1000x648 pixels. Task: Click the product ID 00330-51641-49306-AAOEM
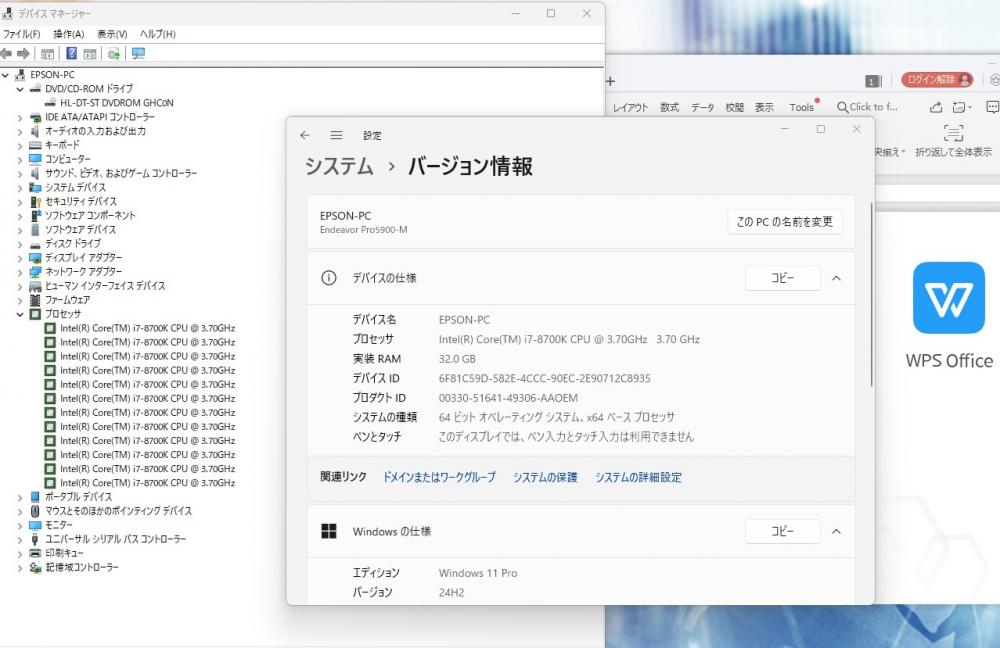(508, 399)
